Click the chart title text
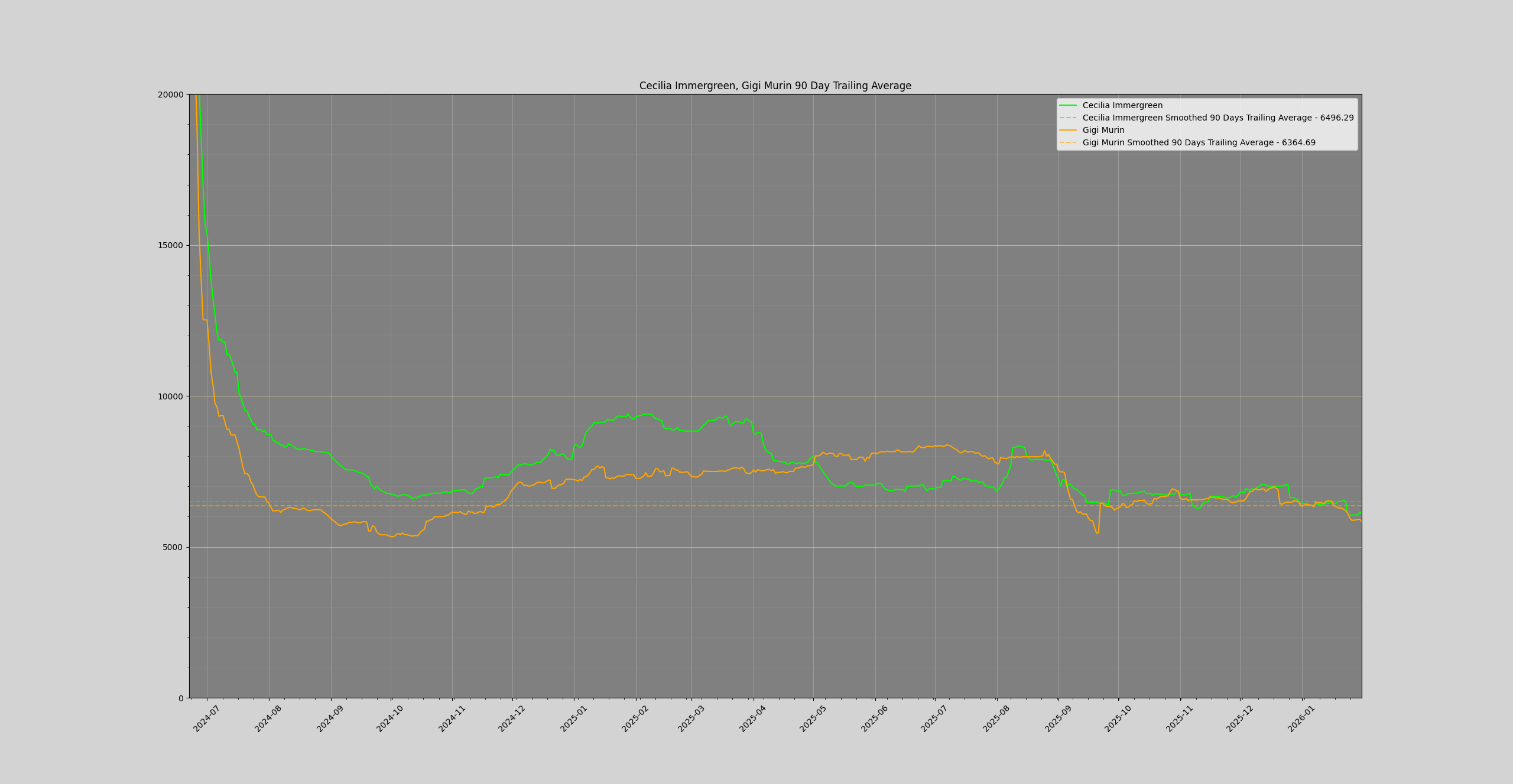This screenshot has width=1513, height=784. 775,86
